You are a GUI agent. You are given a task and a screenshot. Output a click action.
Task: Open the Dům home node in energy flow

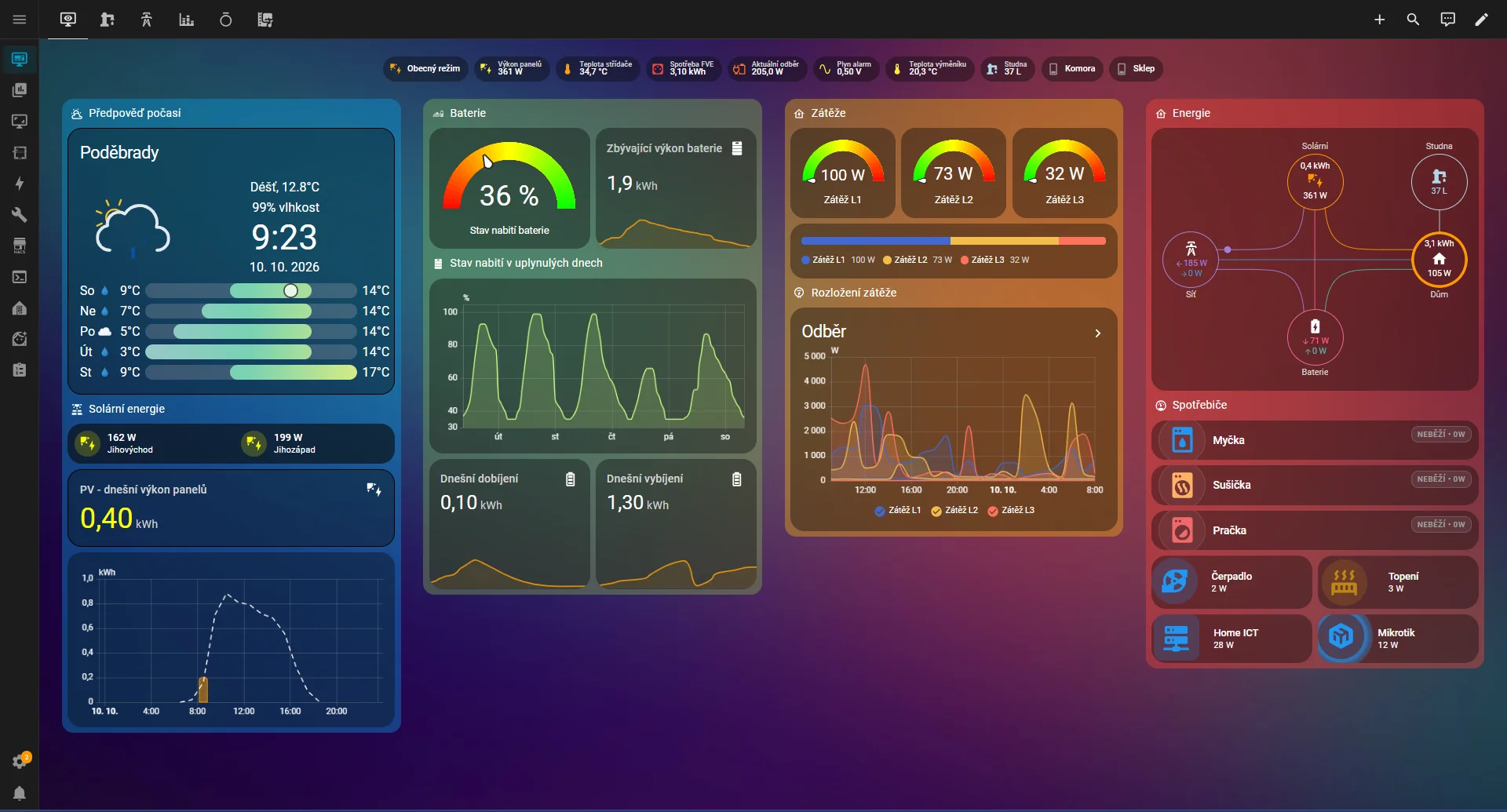(x=1439, y=259)
